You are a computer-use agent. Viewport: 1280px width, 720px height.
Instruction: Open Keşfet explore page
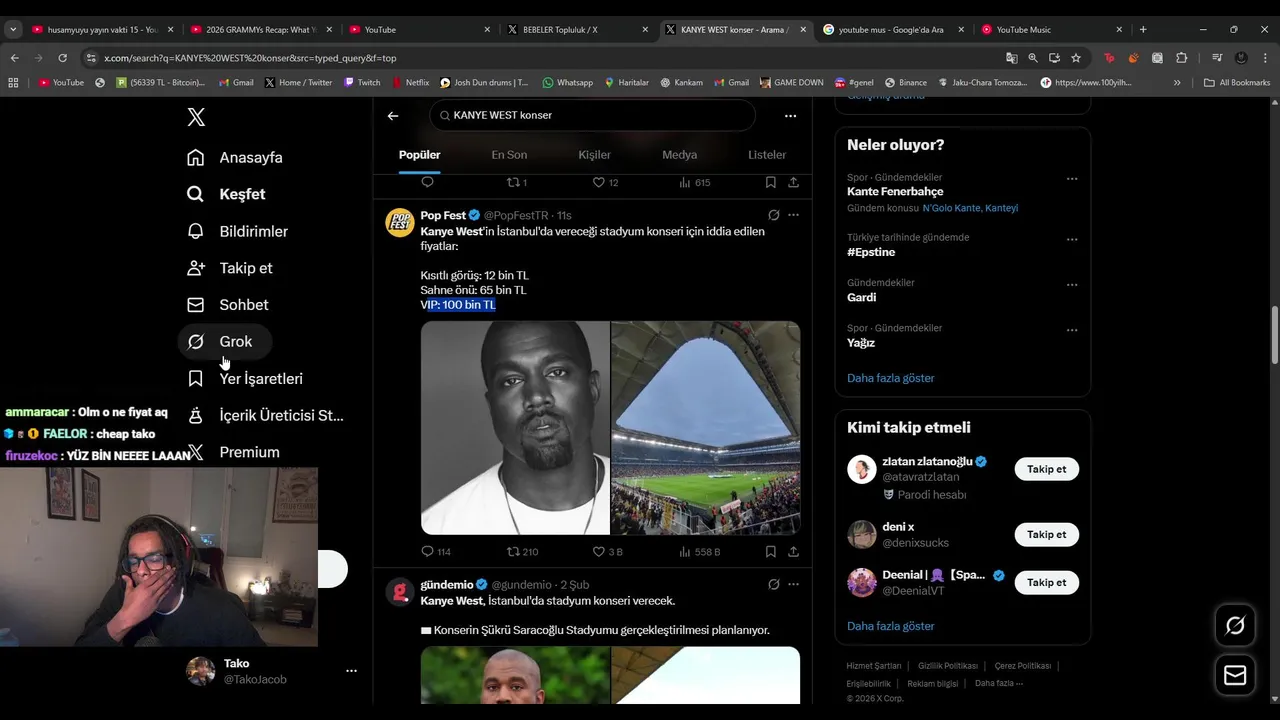click(226, 194)
